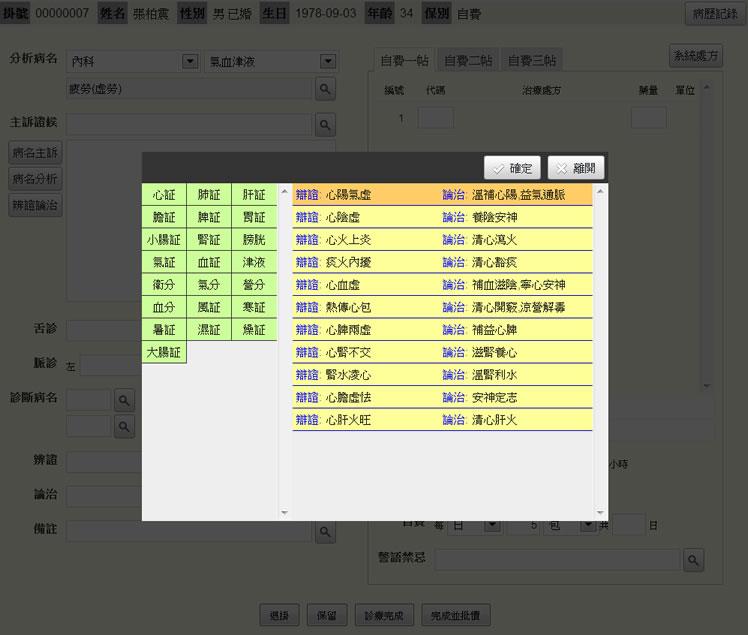Click the syndrome list scrollbar down arrow
The height and width of the screenshot is (635, 748).
click(x=600, y=513)
